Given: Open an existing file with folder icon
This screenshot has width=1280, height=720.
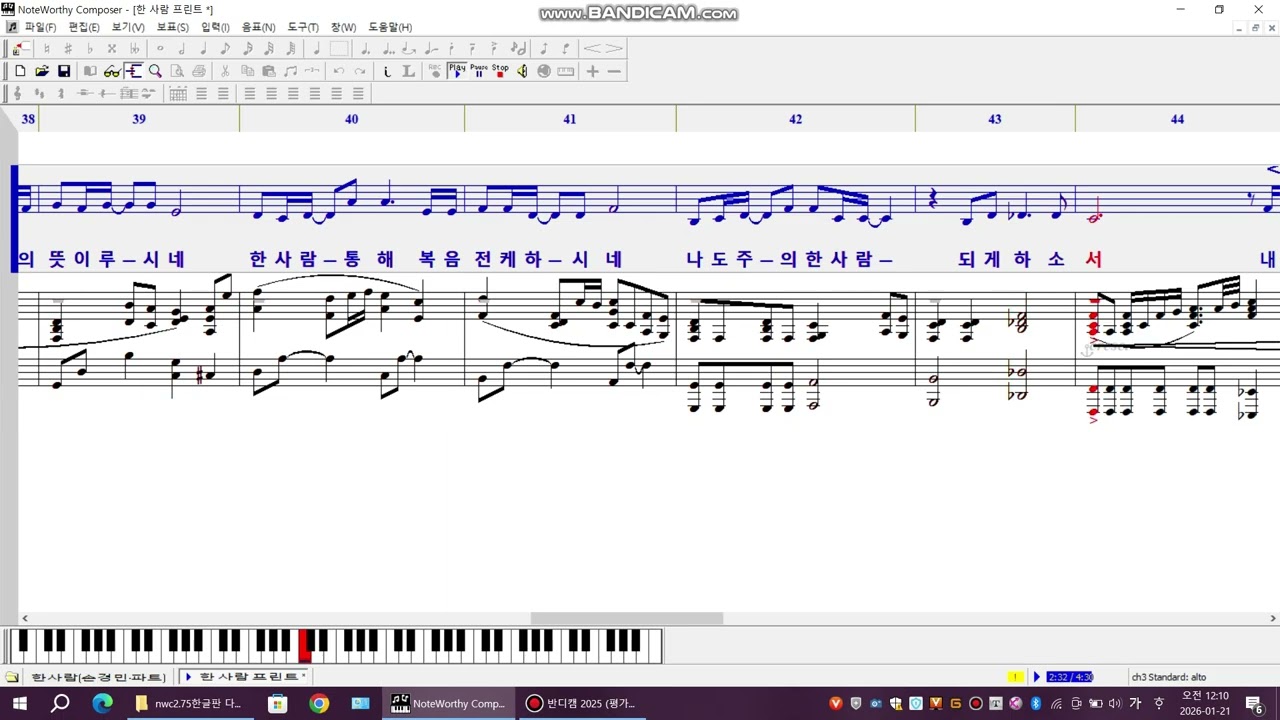Looking at the screenshot, I should (42, 71).
